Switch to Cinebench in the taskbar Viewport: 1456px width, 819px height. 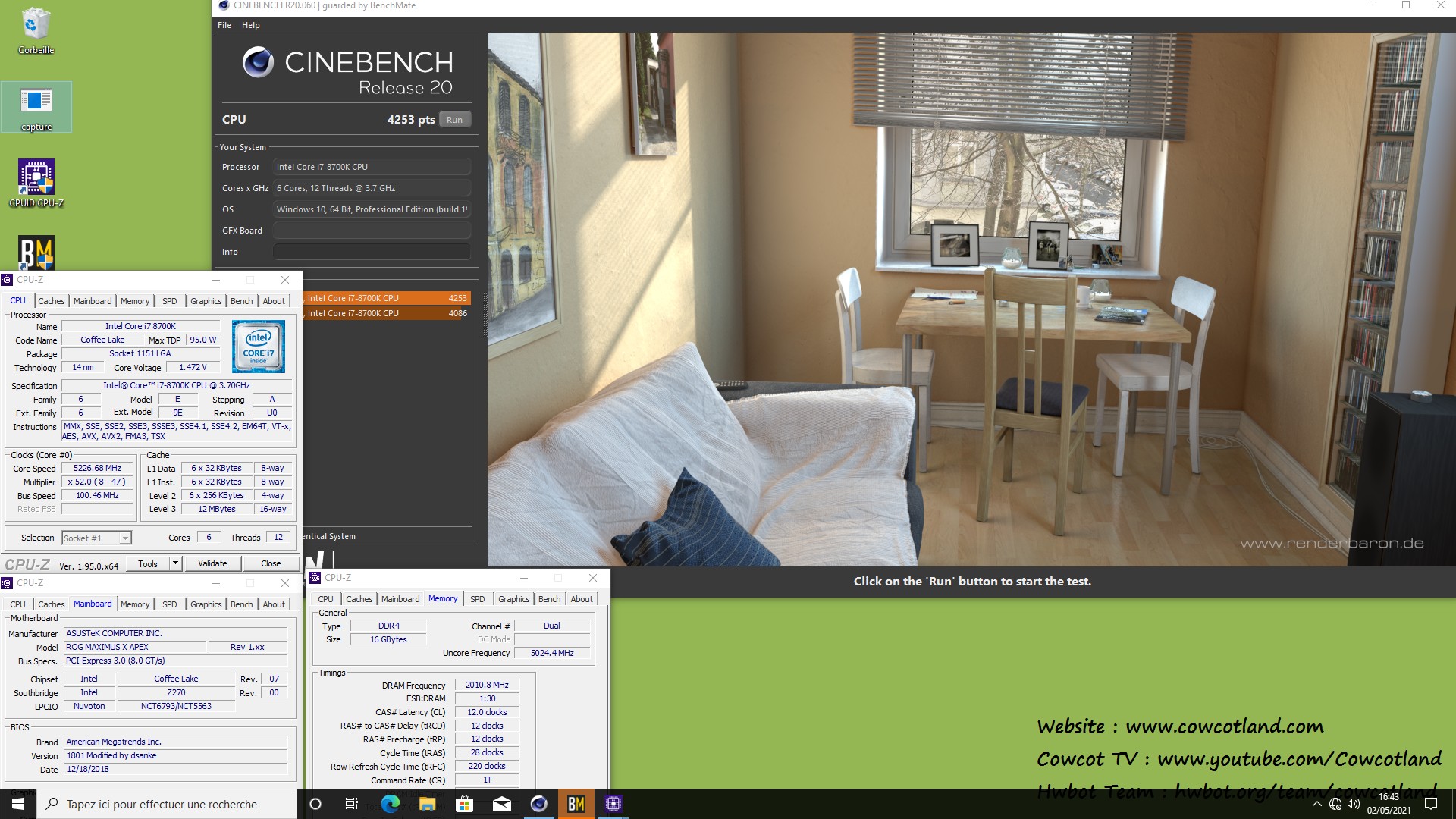pos(539,804)
